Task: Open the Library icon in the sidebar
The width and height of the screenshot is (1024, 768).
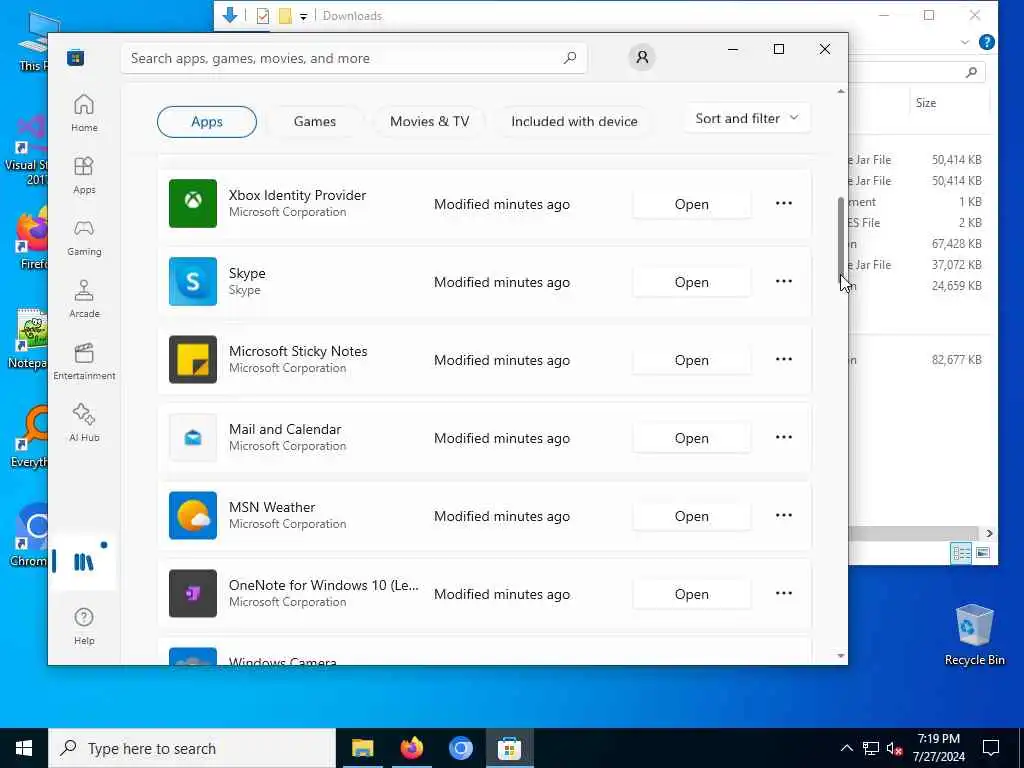Action: point(84,561)
